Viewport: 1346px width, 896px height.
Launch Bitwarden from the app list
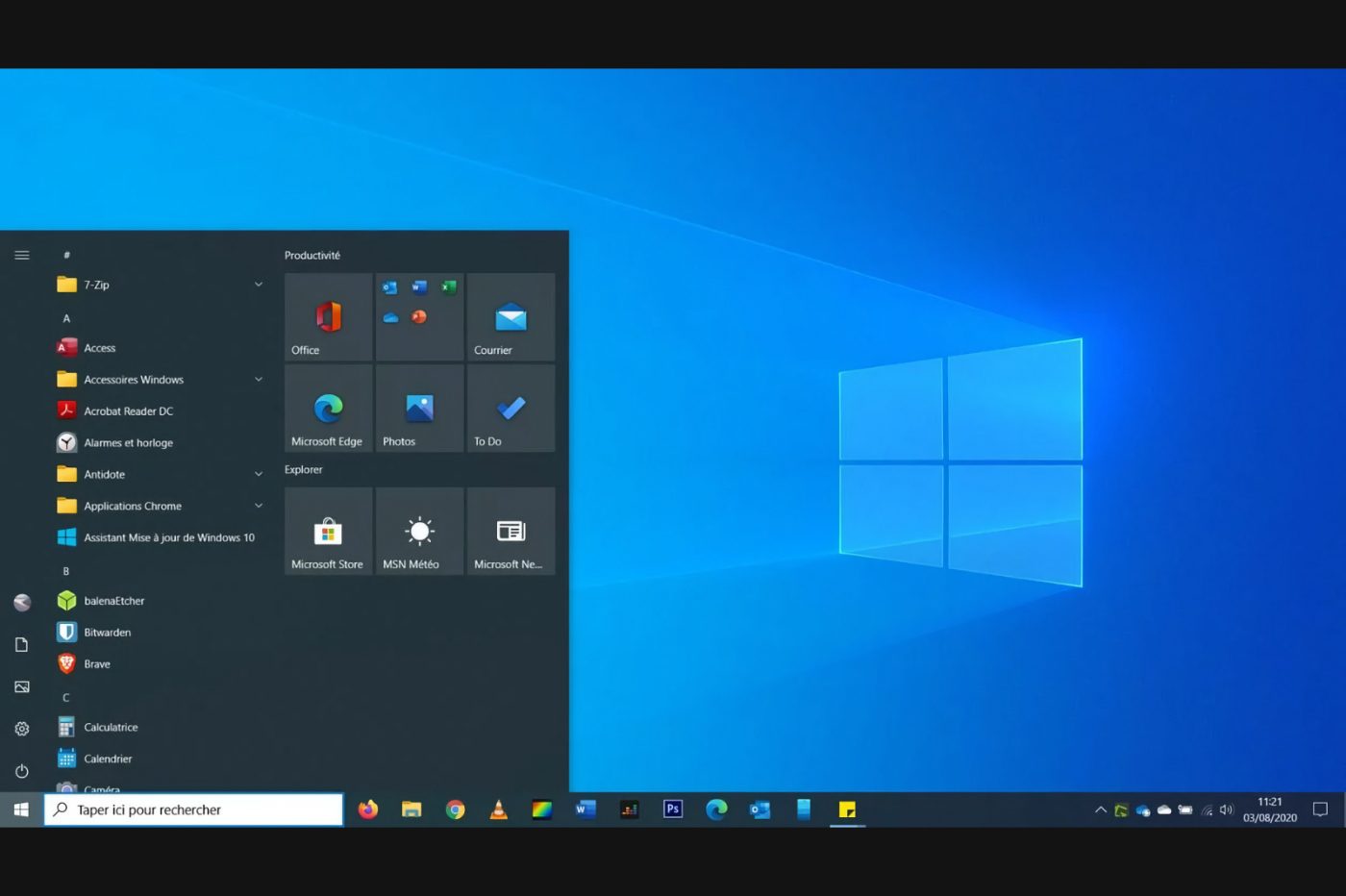[160, 633]
